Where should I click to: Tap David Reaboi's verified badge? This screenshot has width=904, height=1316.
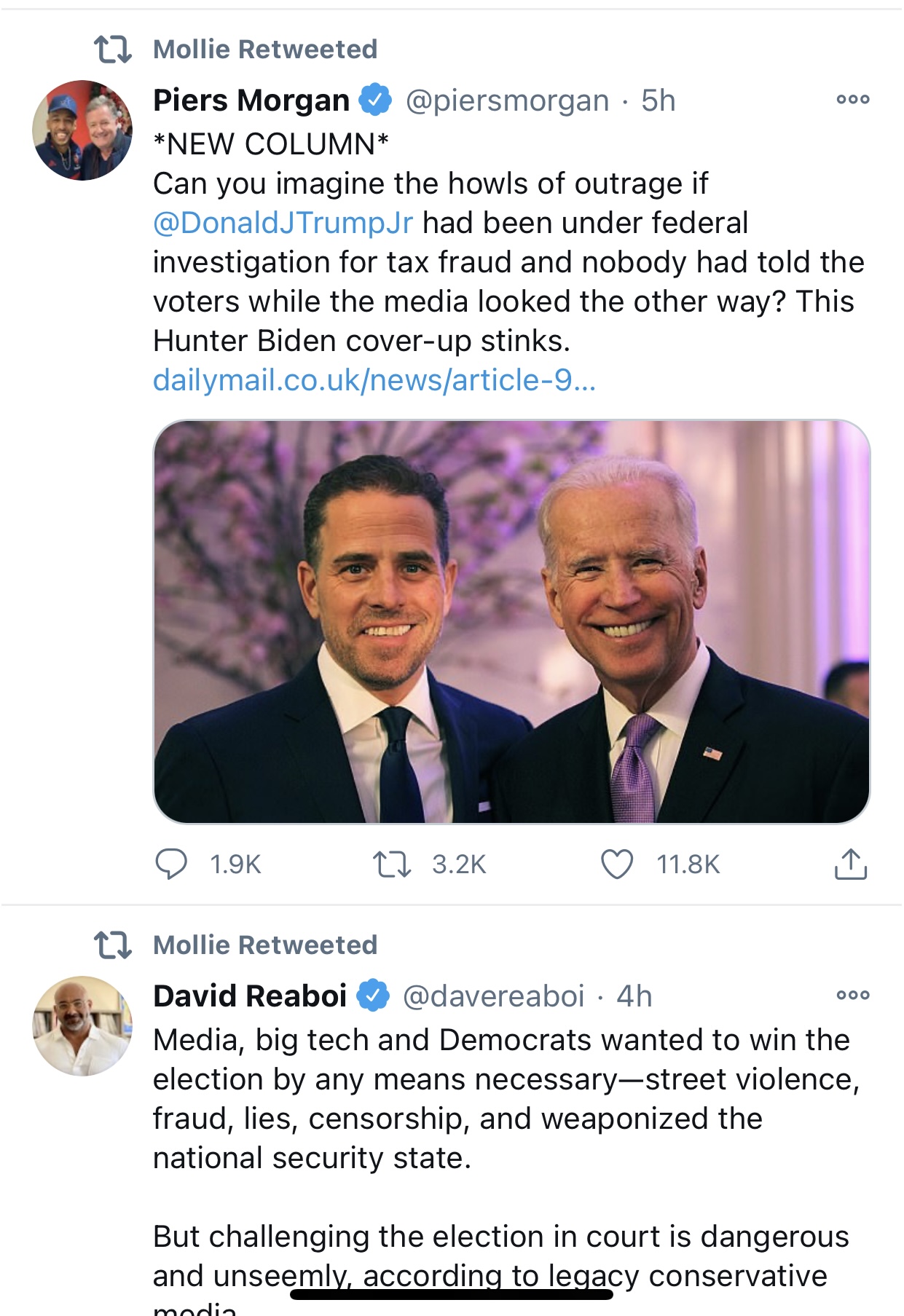(373, 996)
